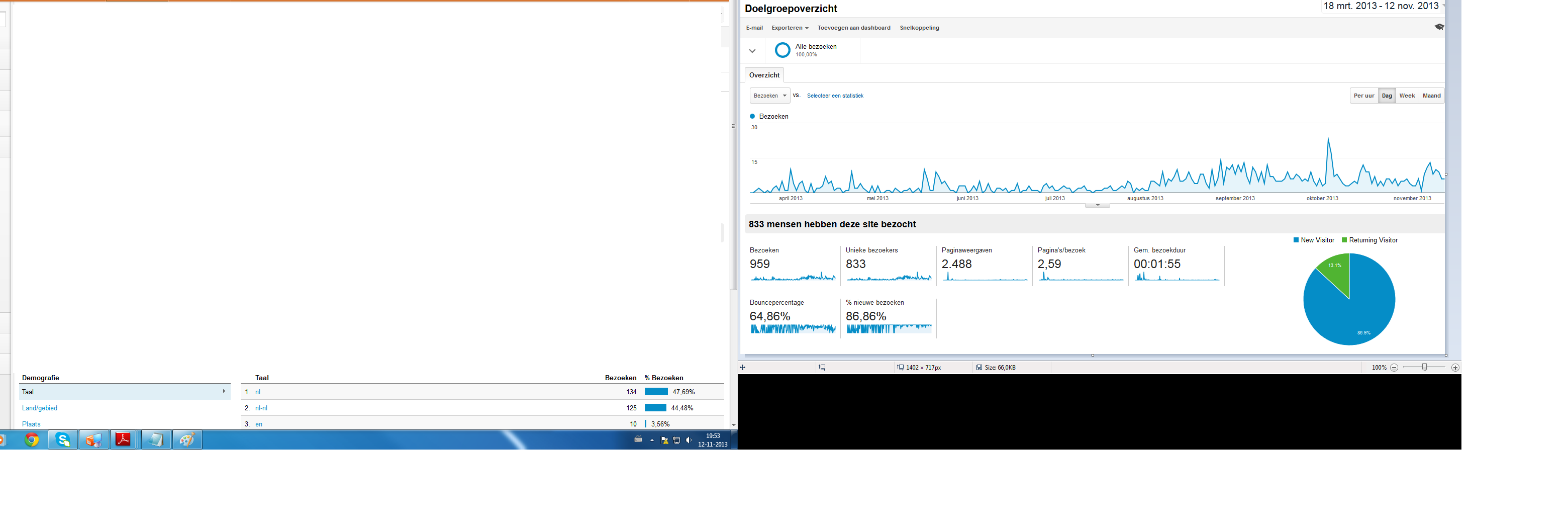Click scrollbar down arrow in browser
The width and height of the screenshot is (1568, 528).
pyautogui.click(x=733, y=425)
